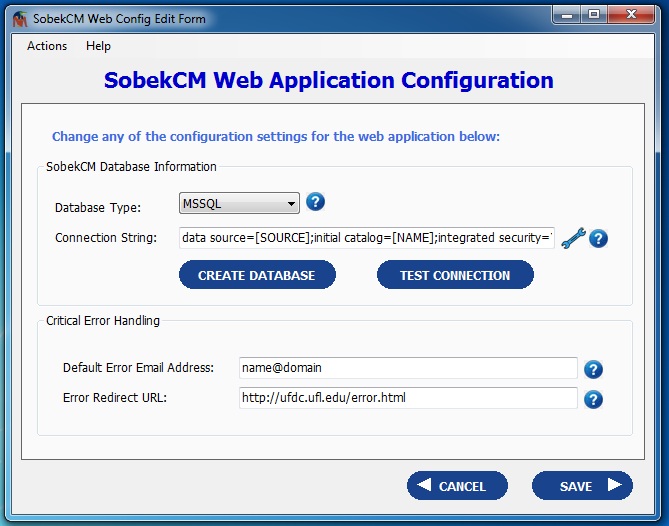
Task: Minimize the Web Config Edit Form window
Action: click(x=566, y=15)
